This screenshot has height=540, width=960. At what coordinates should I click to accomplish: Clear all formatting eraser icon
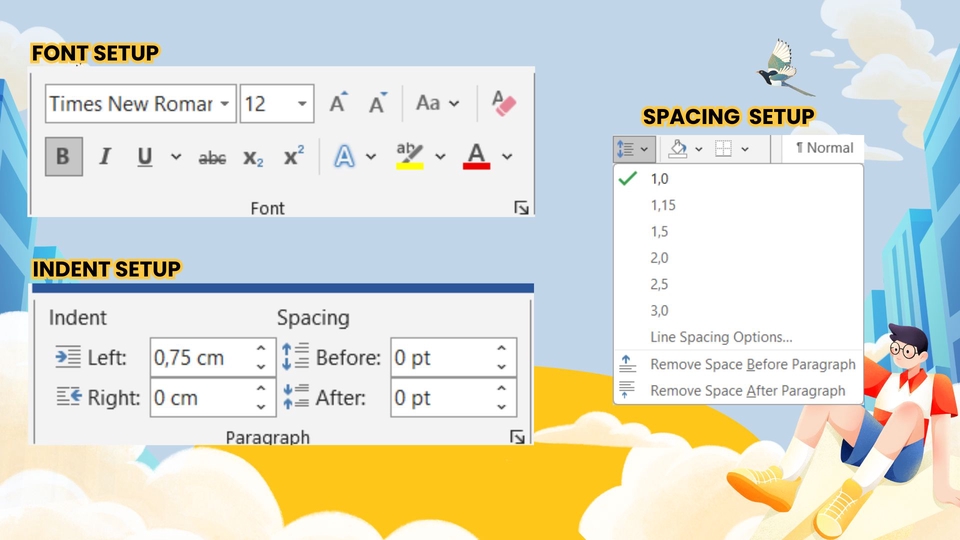tap(502, 103)
